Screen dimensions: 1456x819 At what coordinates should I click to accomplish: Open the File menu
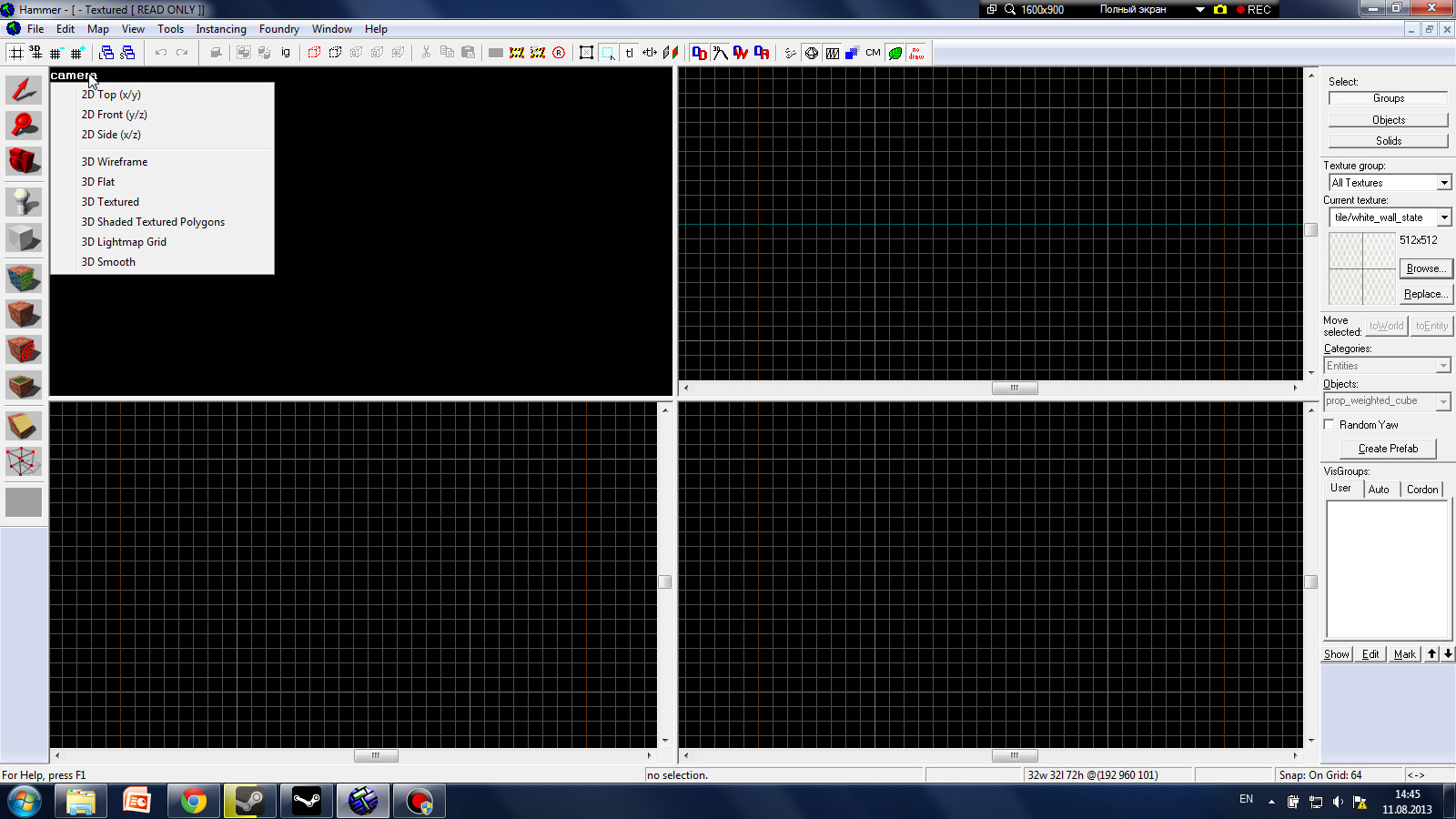[x=35, y=29]
